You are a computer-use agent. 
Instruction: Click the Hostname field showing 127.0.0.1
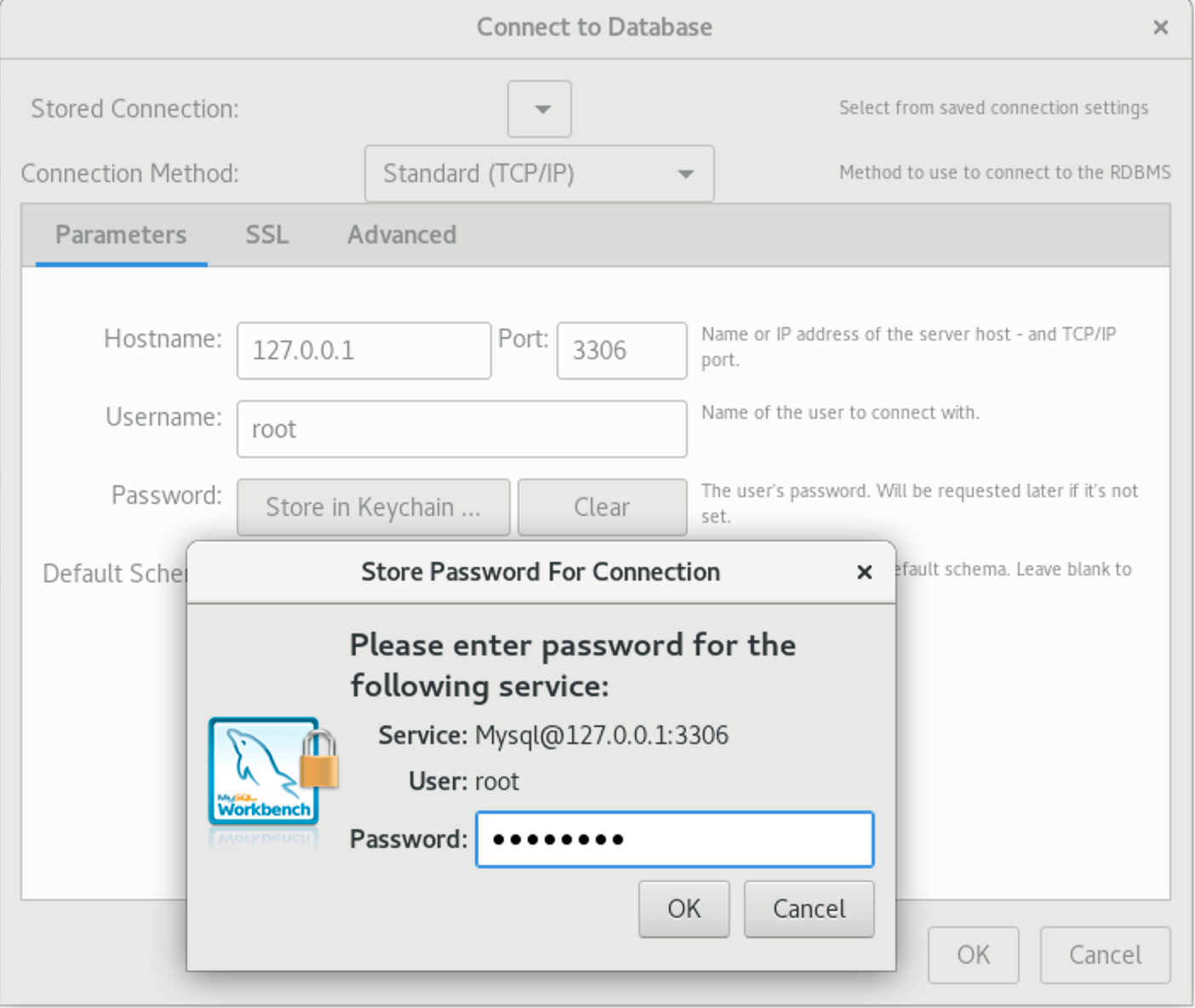pos(364,351)
